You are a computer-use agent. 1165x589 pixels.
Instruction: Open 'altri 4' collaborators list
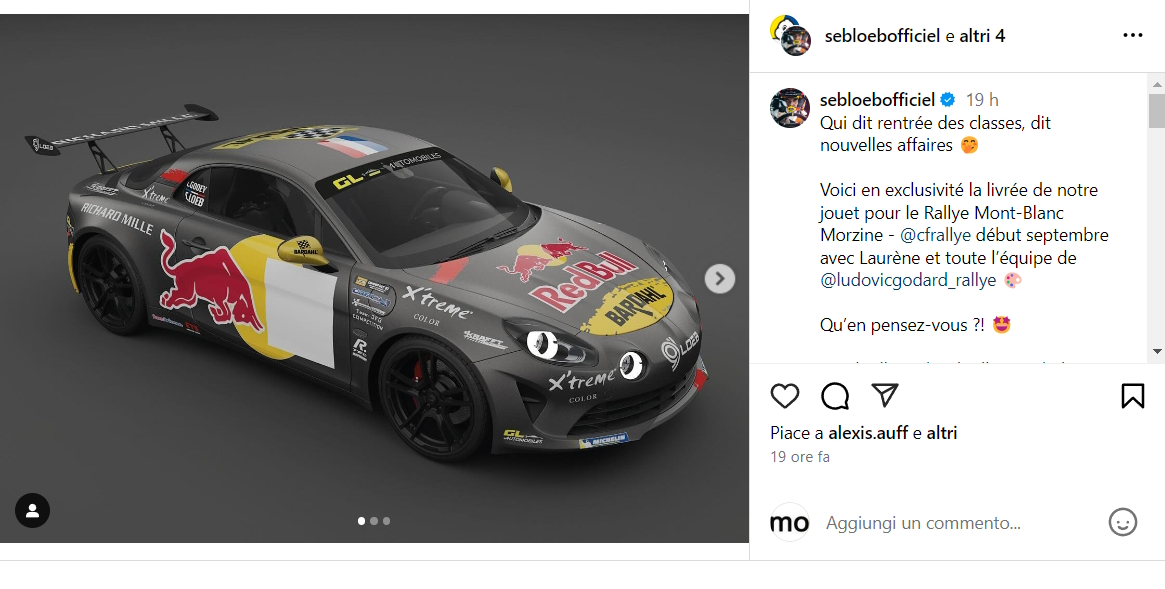tap(982, 36)
